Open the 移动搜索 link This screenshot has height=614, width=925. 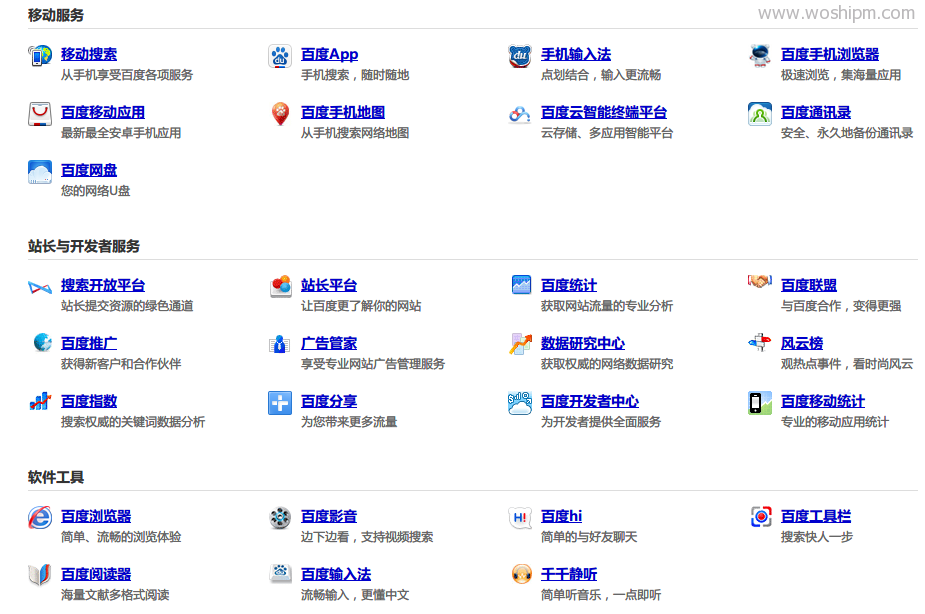click(89, 54)
